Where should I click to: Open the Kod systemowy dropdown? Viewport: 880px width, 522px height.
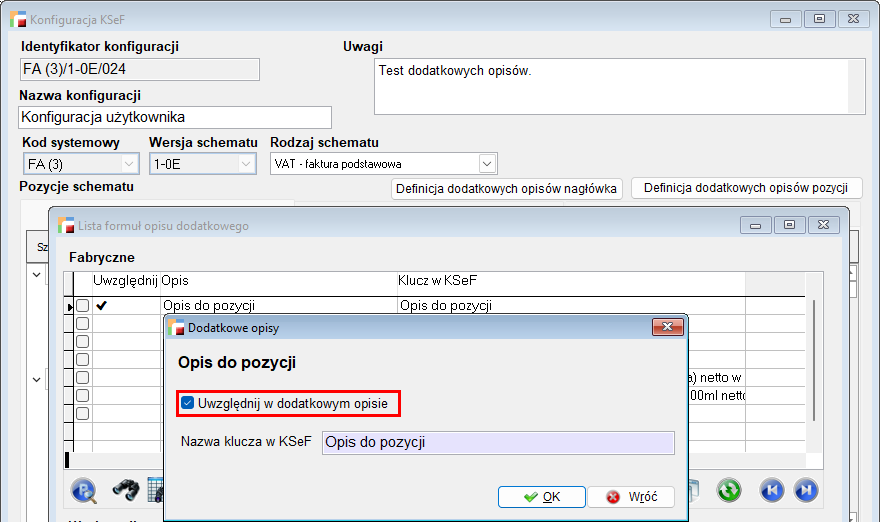[x=129, y=164]
